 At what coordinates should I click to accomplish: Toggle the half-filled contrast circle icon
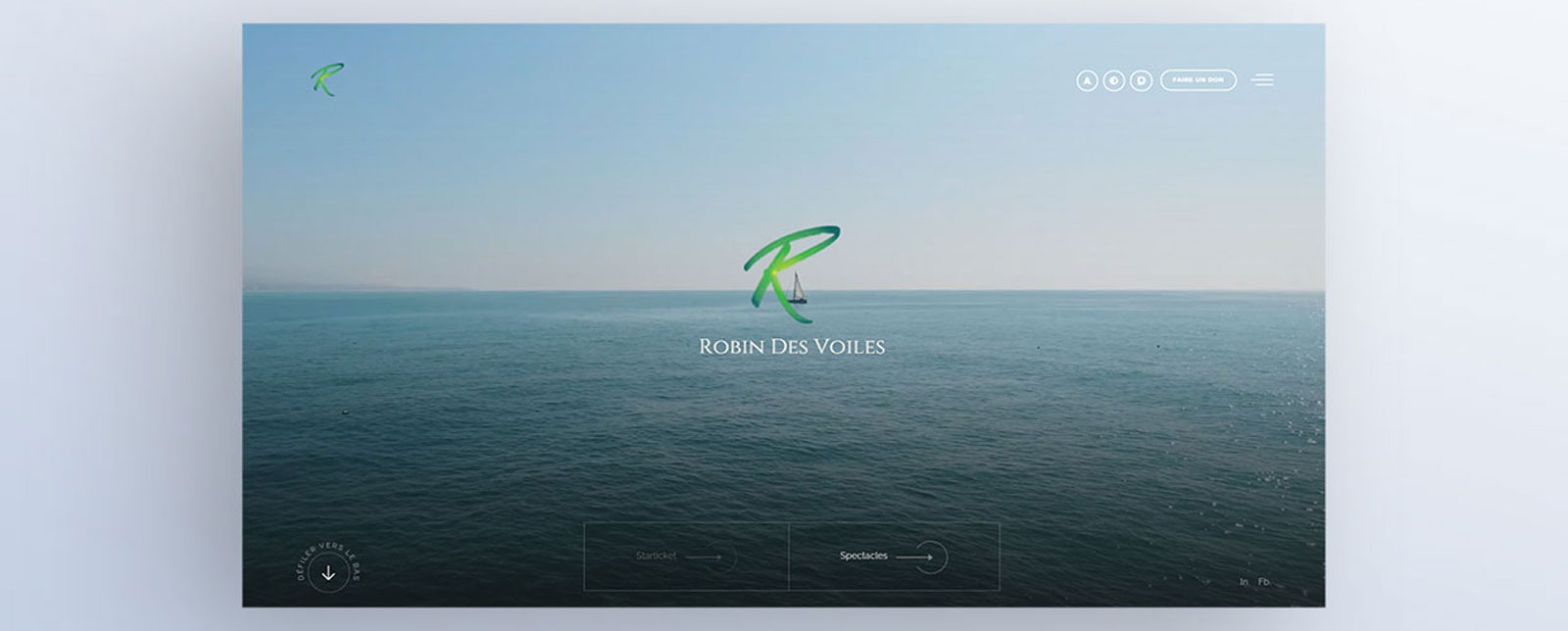coord(1114,80)
